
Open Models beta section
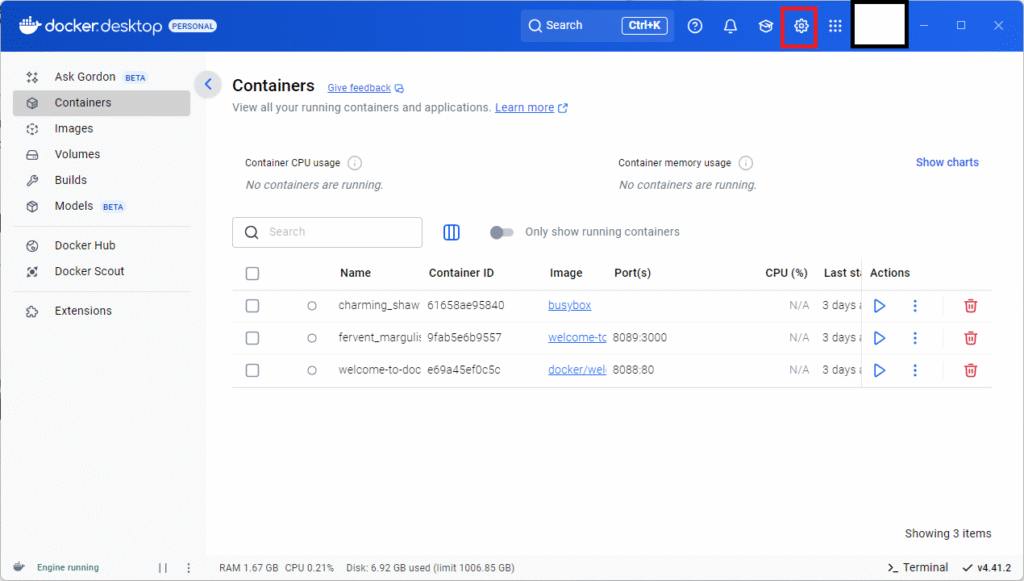(101, 206)
